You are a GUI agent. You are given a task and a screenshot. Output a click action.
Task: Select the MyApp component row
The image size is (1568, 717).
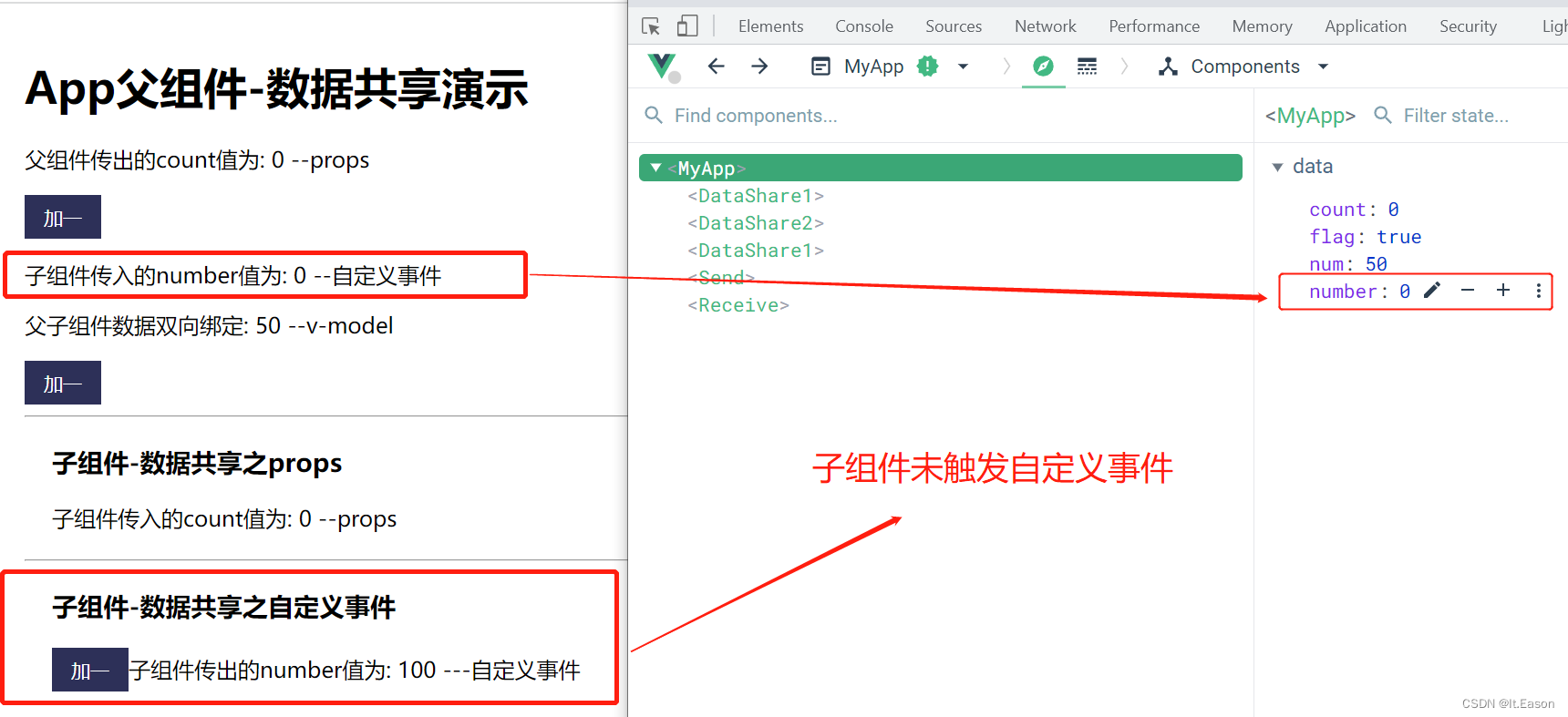click(941, 168)
